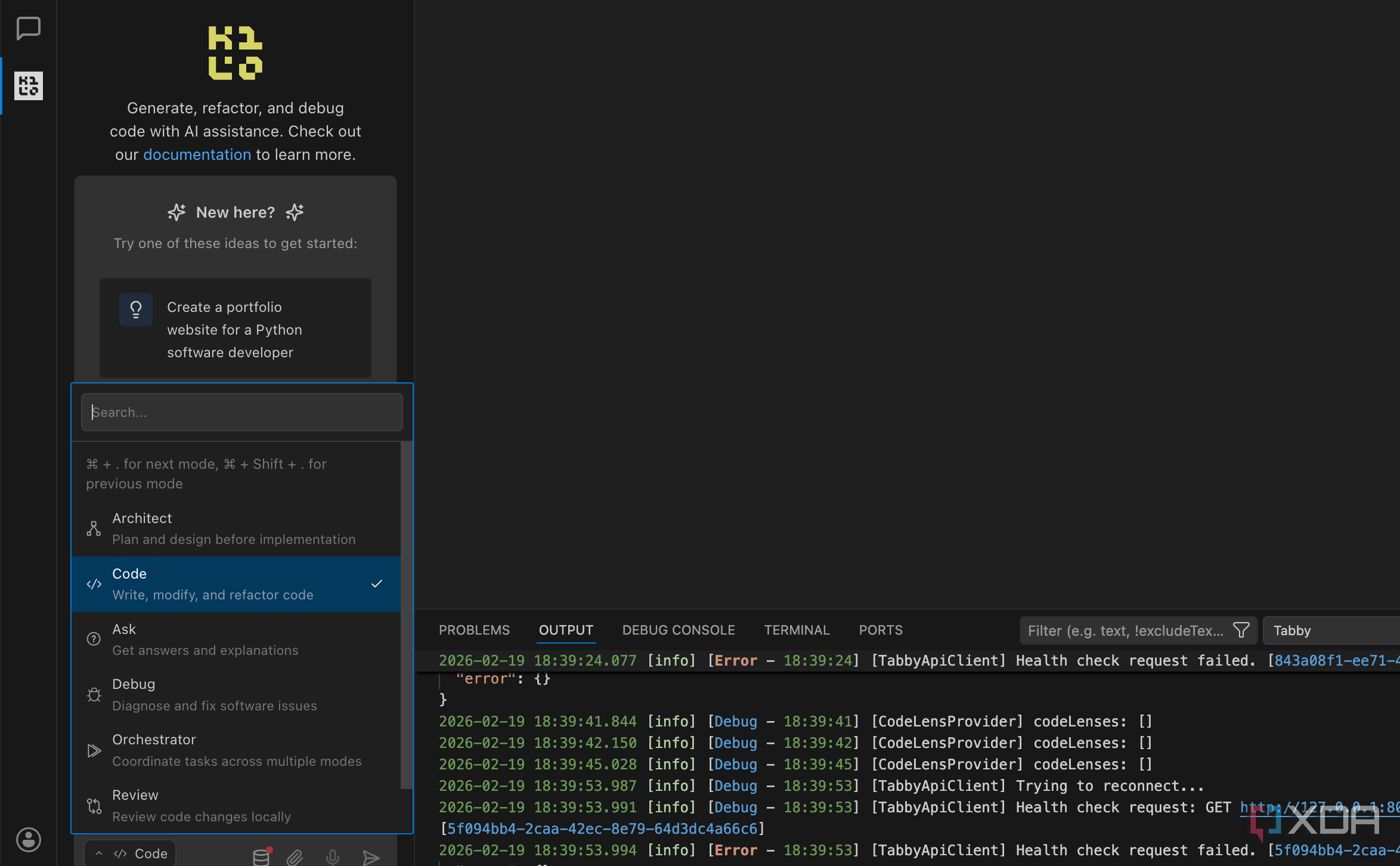This screenshot has height=866, width=1400.
Task: Click the Ask mode question icon
Action: [94, 639]
